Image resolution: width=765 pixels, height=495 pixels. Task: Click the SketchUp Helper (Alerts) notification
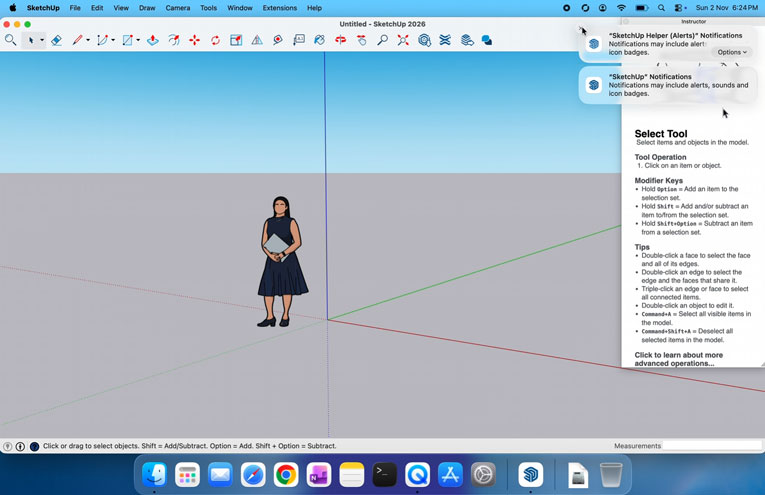[x=668, y=43]
